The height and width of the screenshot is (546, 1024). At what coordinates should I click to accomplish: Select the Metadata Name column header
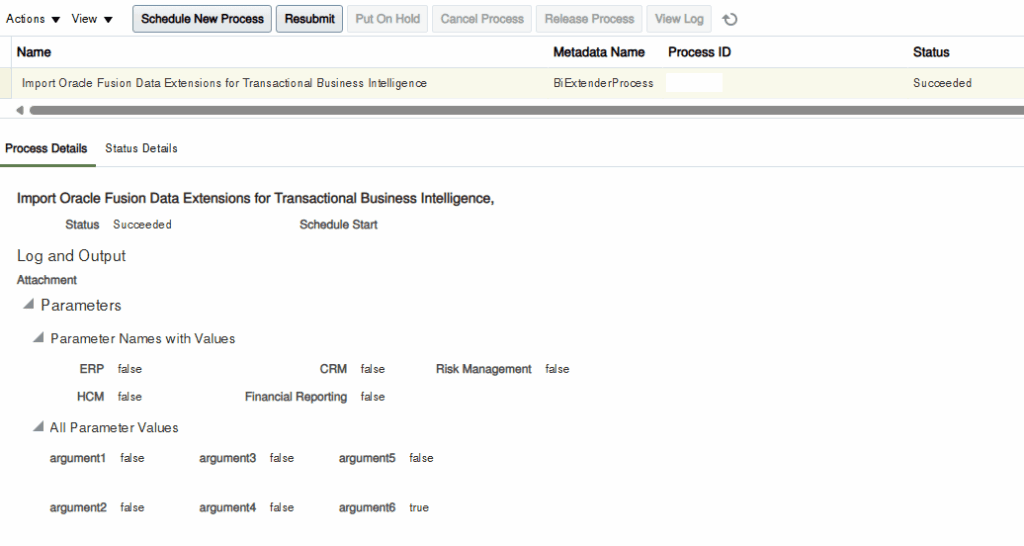(599, 52)
